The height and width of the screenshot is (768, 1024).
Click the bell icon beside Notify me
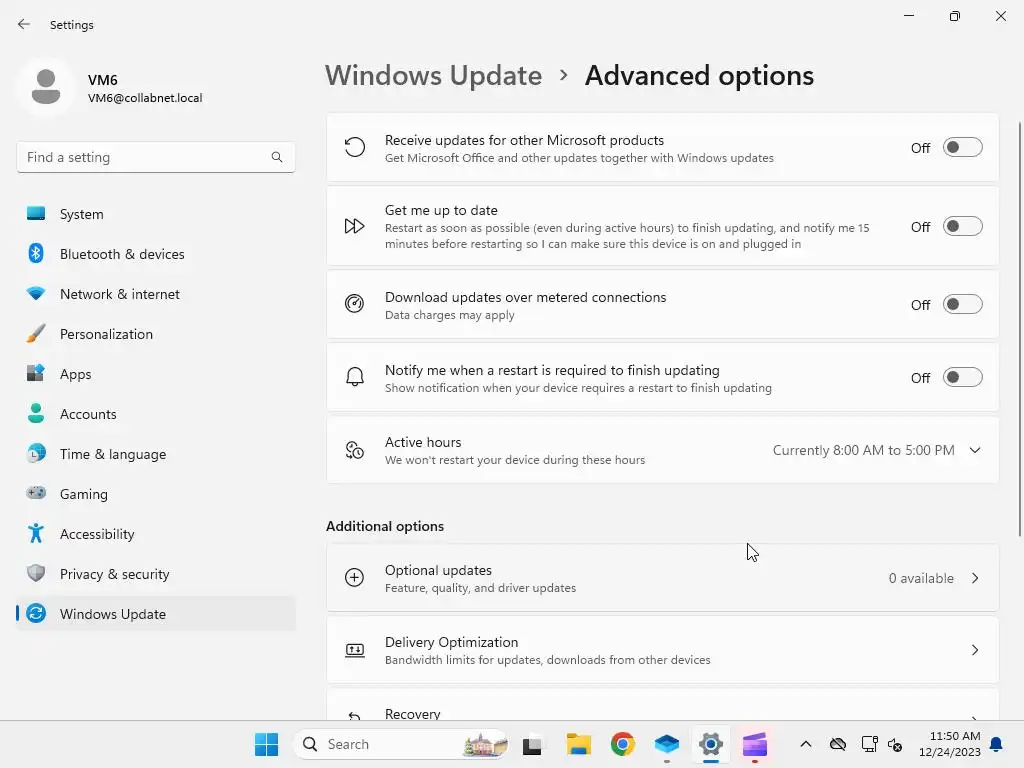355,377
